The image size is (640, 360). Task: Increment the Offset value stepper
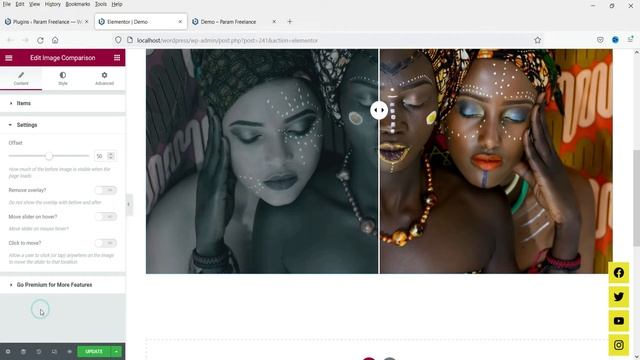click(111, 154)
